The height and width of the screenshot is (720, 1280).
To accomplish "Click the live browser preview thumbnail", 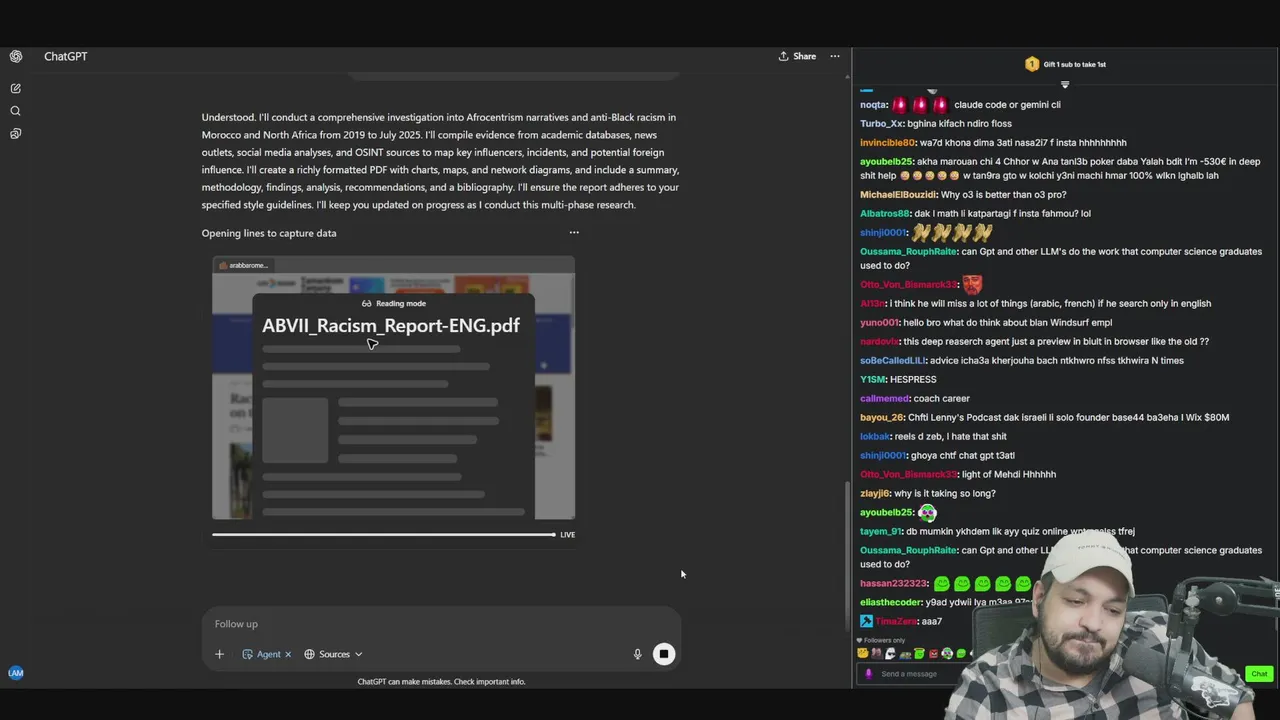I will coord(393,388).
